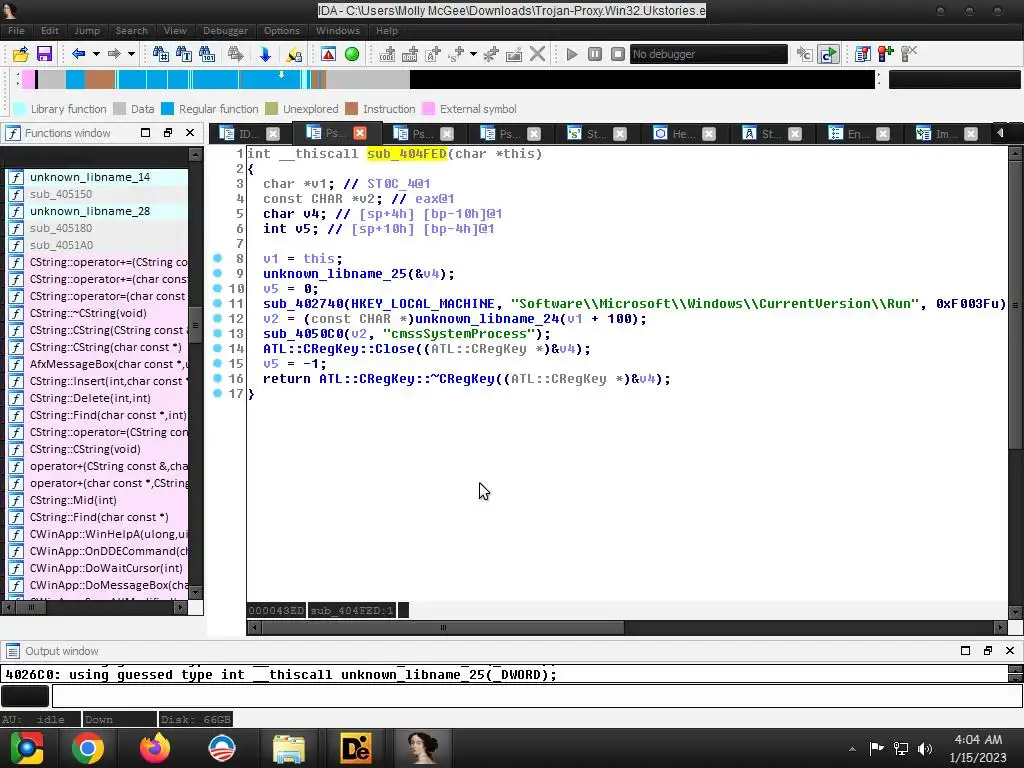Float the Functions window panel
Image resolution: width=1024 pixels, height=768 pixels.
(168, 133)
